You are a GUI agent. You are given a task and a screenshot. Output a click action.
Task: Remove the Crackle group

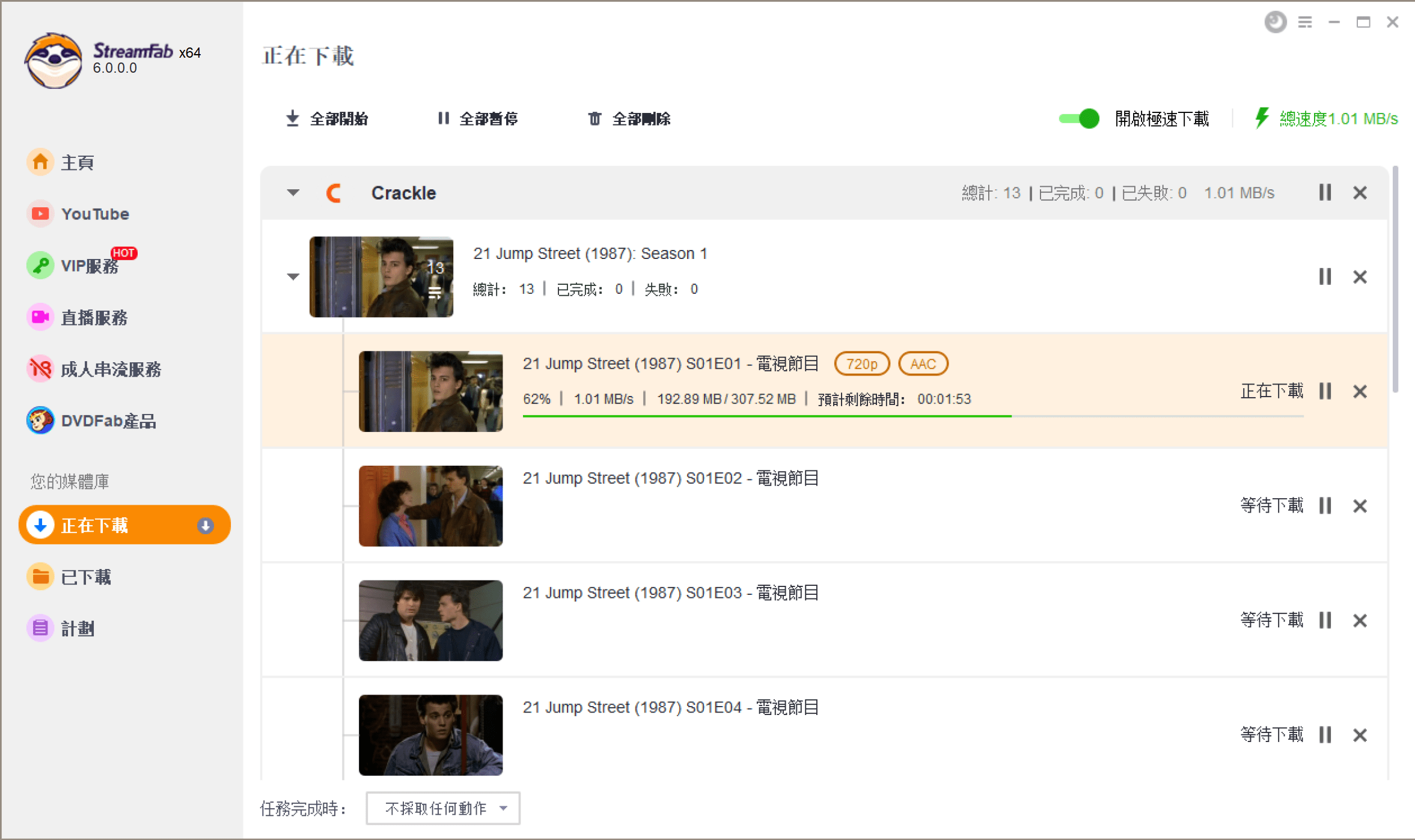click(x=1360, y=193)
